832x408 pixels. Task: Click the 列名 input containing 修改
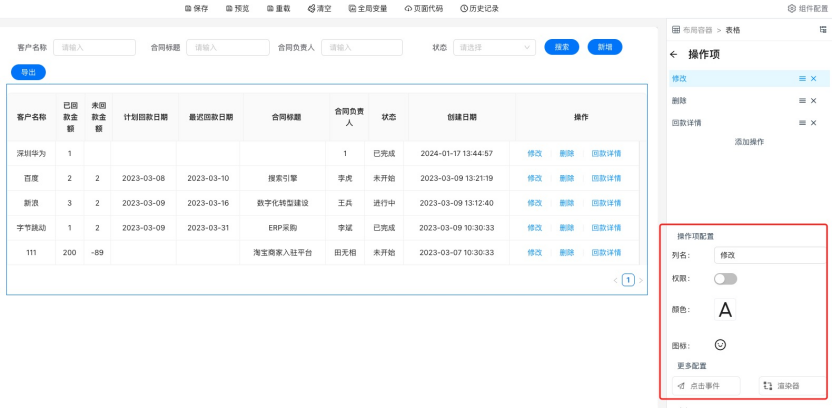pyautogui.click(x=770, y=255)
